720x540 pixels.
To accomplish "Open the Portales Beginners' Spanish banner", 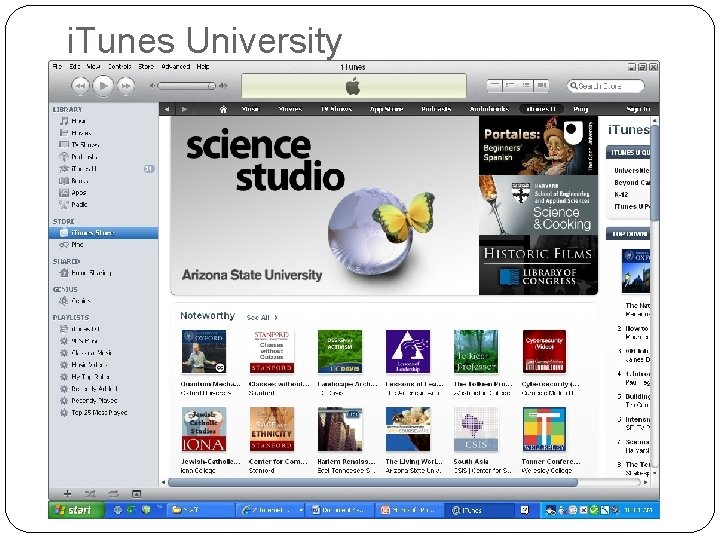I will pos(538,146).
